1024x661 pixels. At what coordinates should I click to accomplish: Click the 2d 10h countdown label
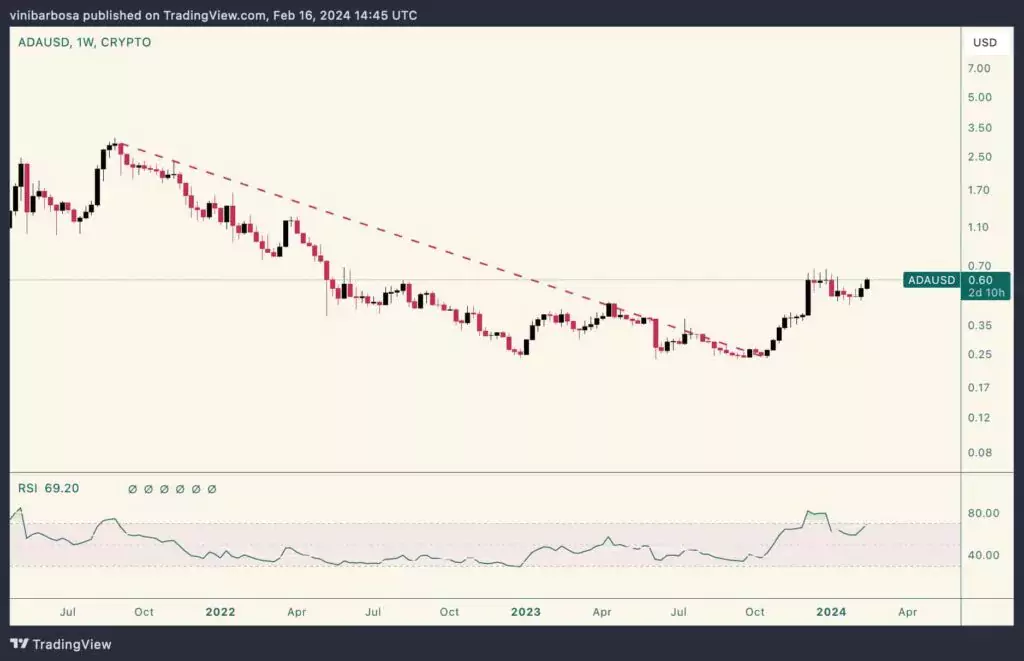point(986,293)
